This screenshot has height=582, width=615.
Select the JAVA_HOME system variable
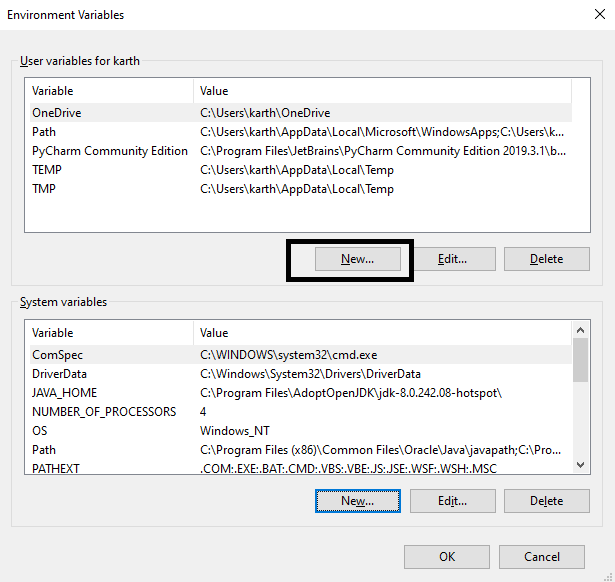coord(301,393)
